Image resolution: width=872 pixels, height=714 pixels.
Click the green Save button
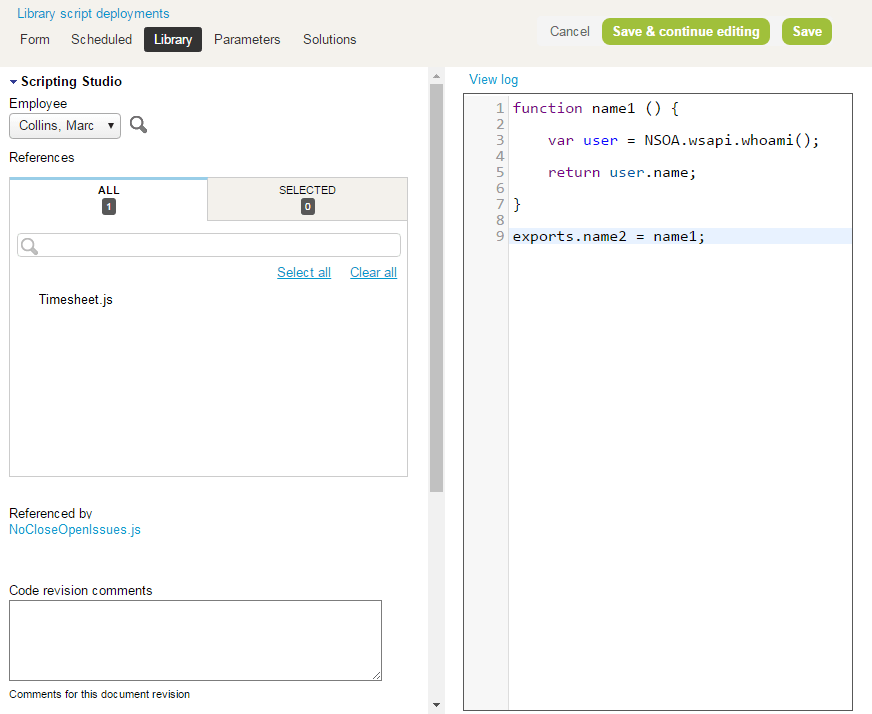click(x=807, y=32)
